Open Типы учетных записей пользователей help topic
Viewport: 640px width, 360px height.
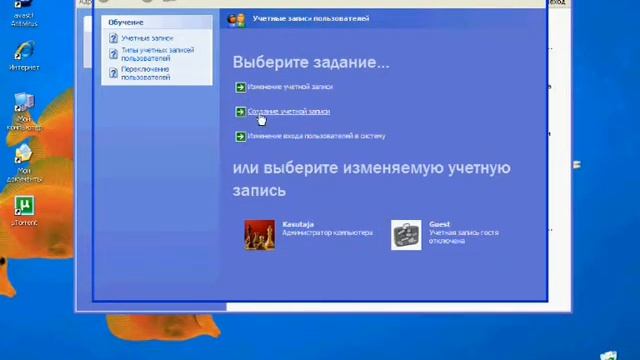pos(158,54)
